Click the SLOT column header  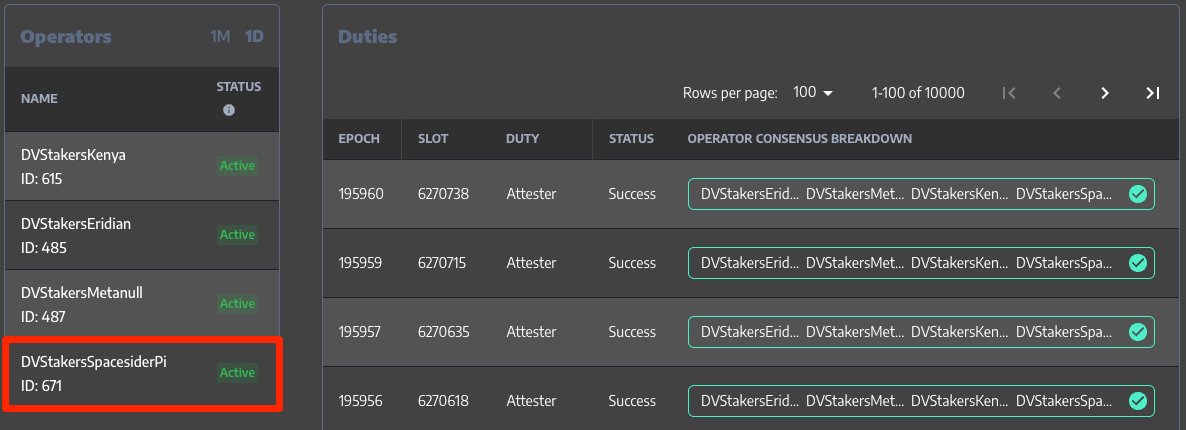coord(433,139)
